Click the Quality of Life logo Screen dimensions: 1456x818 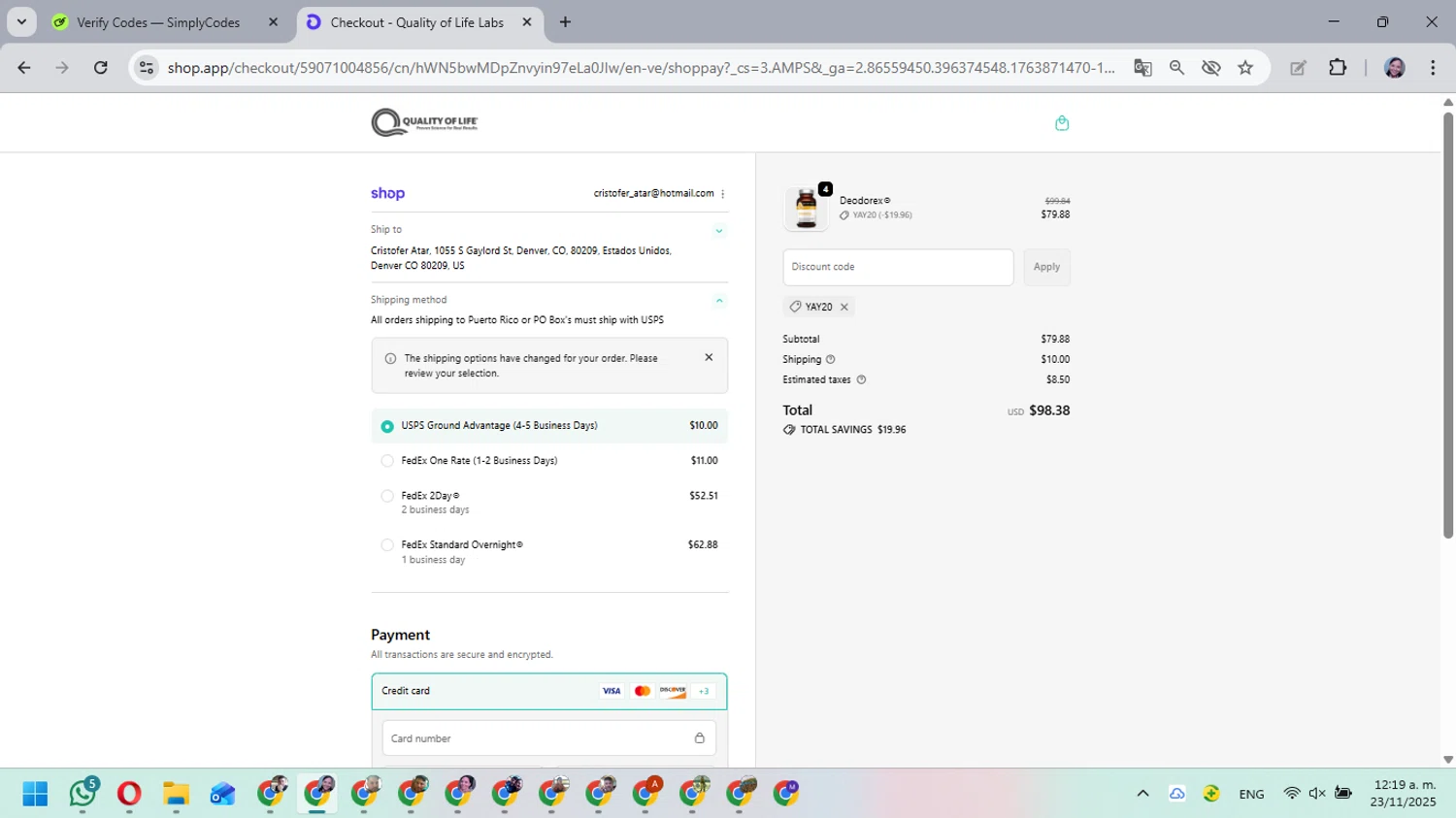coord(424,122)
